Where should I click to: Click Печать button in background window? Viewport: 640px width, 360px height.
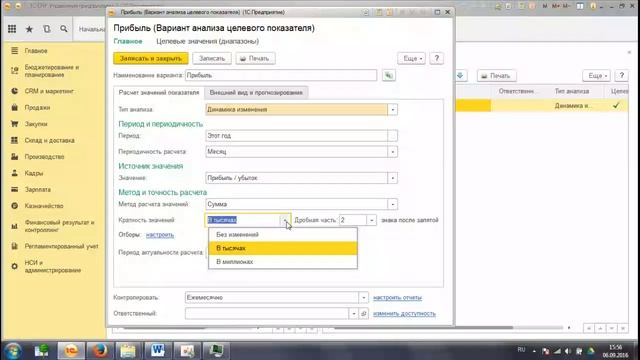tap(496, 76)
